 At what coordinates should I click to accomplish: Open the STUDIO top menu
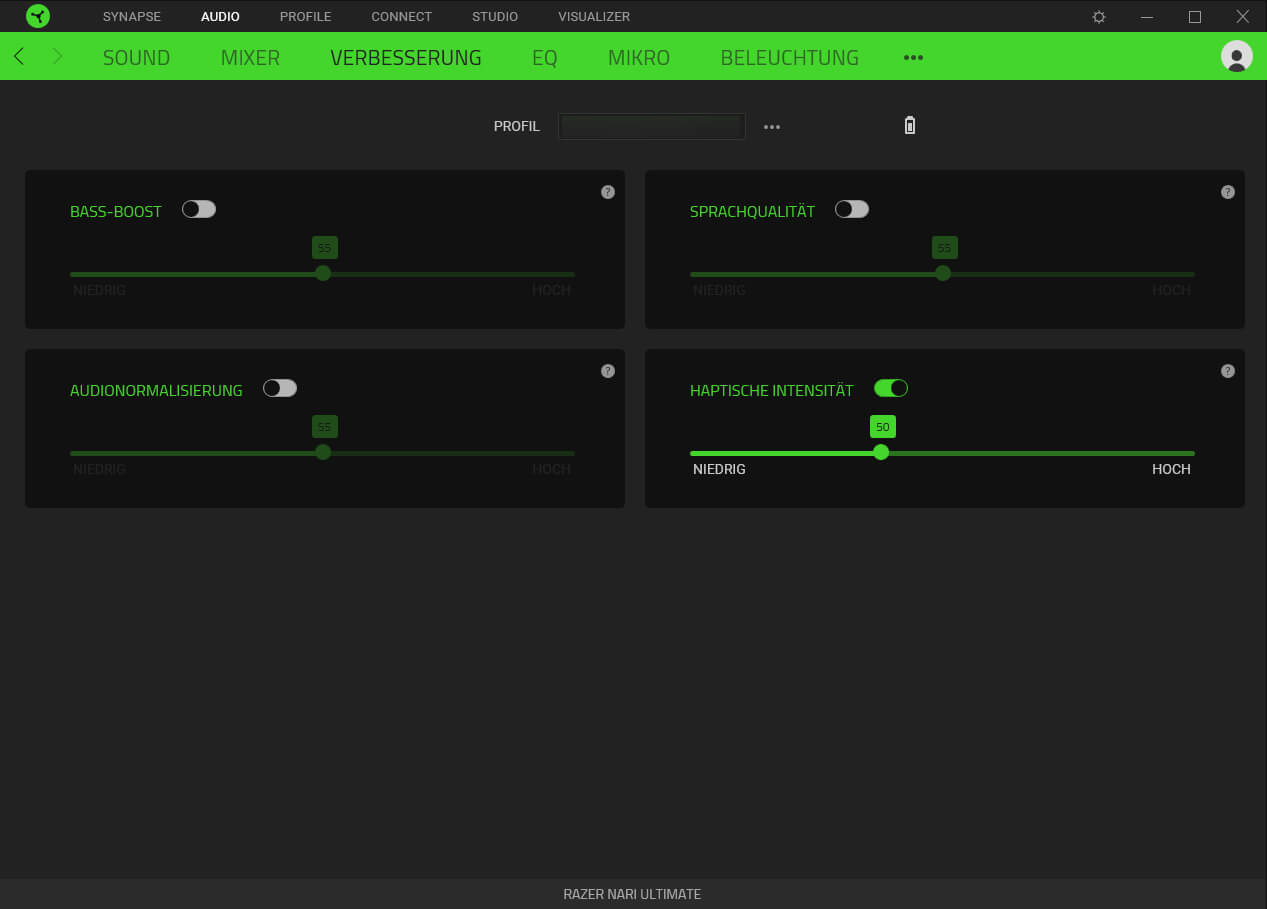click(495, 17)
